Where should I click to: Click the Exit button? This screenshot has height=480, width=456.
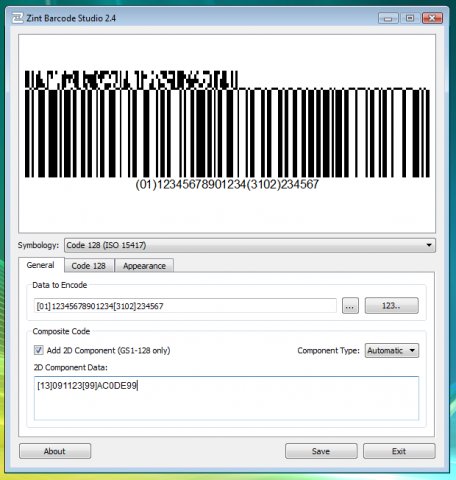point(399,451)
